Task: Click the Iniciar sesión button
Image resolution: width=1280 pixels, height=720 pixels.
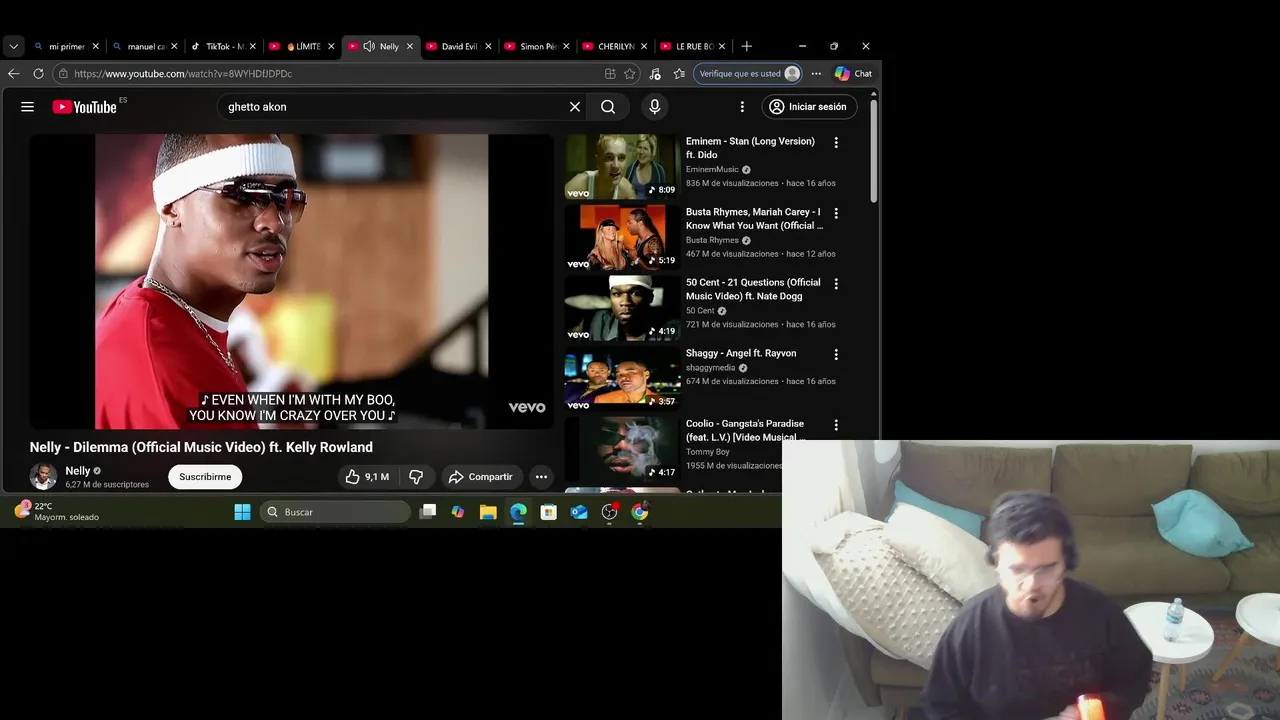Action: [x=809, y=107]
